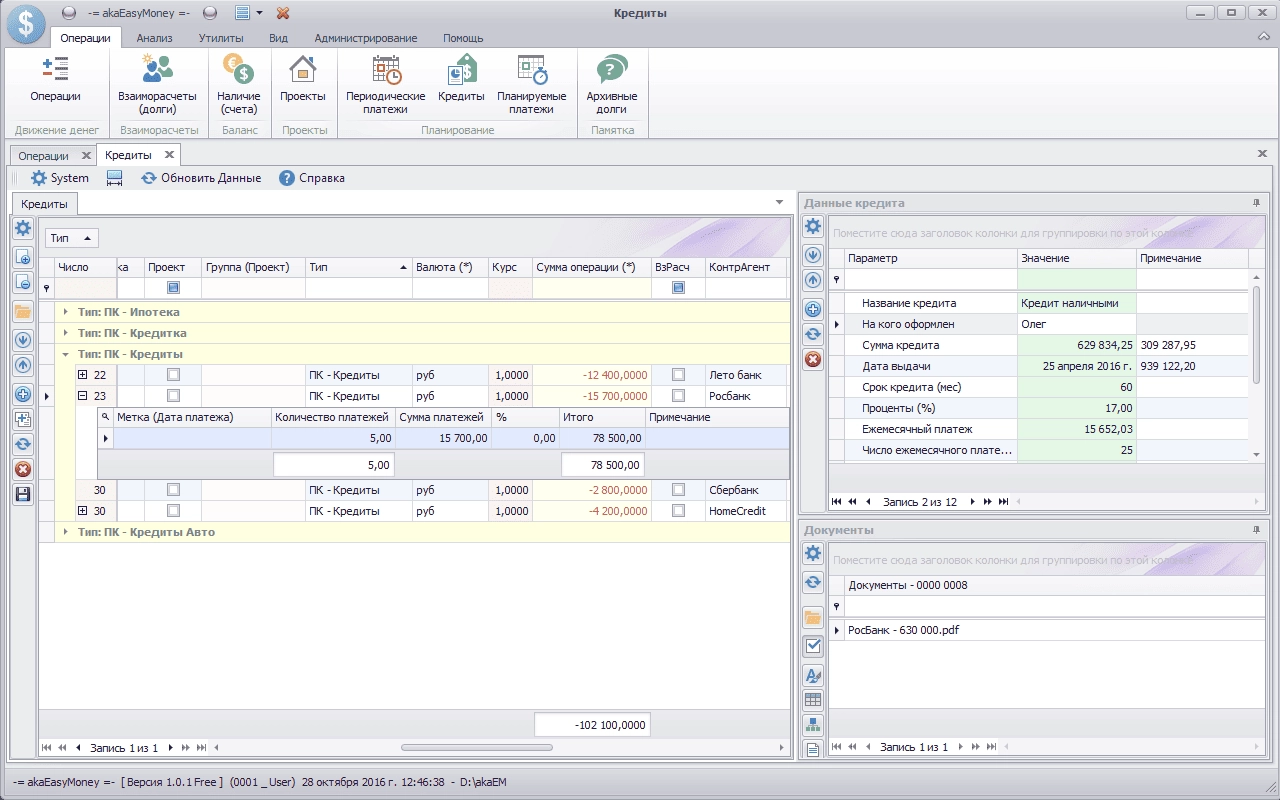Open the Администрирование ribbon tab
Viewport: 1280px width, 800px height.
click(366, 38)
